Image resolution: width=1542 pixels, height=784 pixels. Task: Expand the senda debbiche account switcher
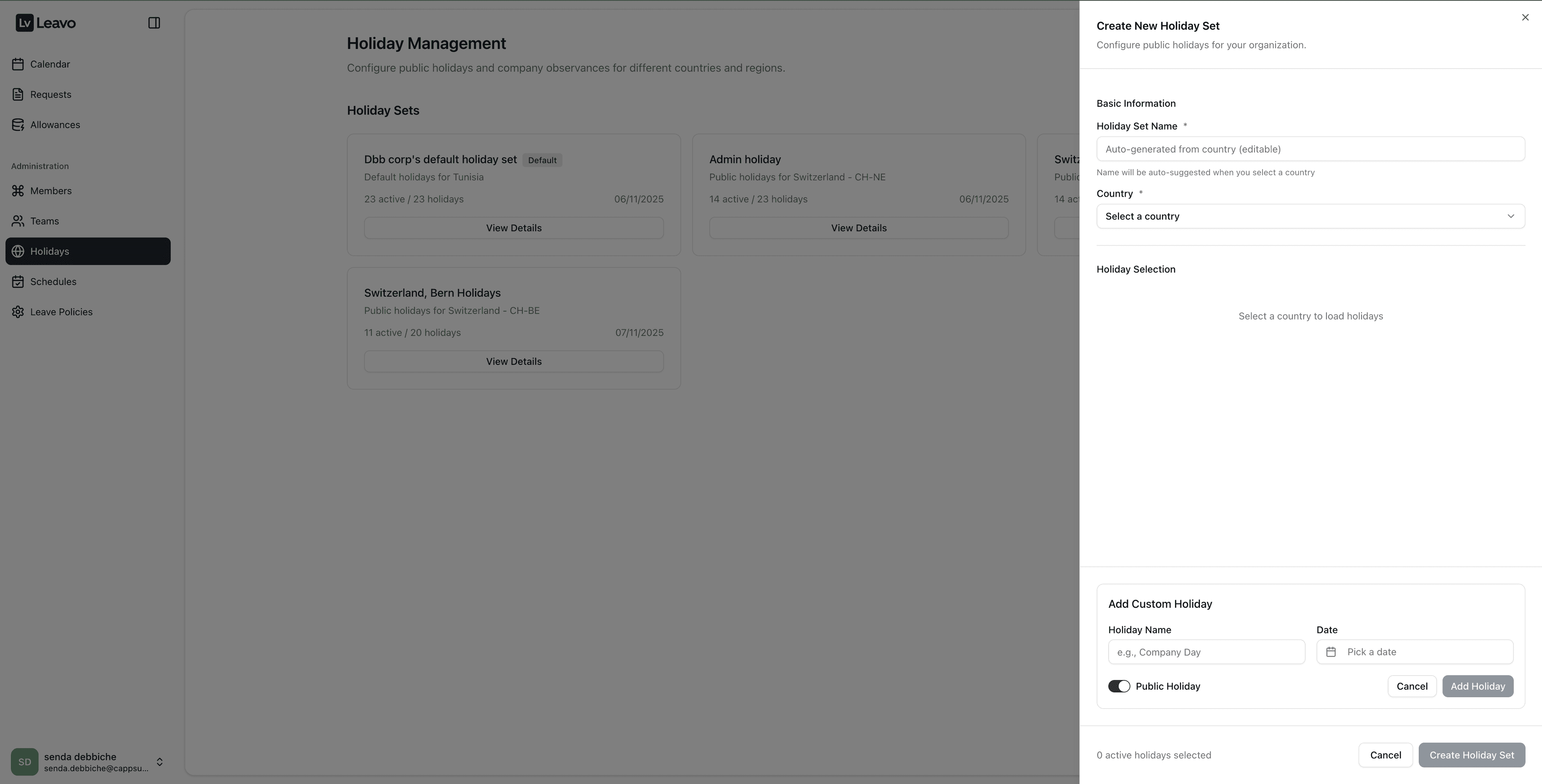click(x=159, y=762)
